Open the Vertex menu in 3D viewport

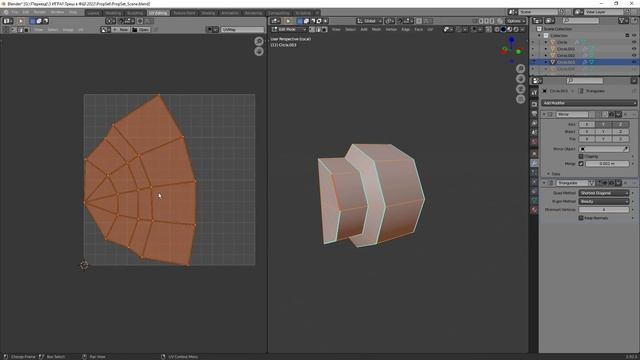[391, 29]
